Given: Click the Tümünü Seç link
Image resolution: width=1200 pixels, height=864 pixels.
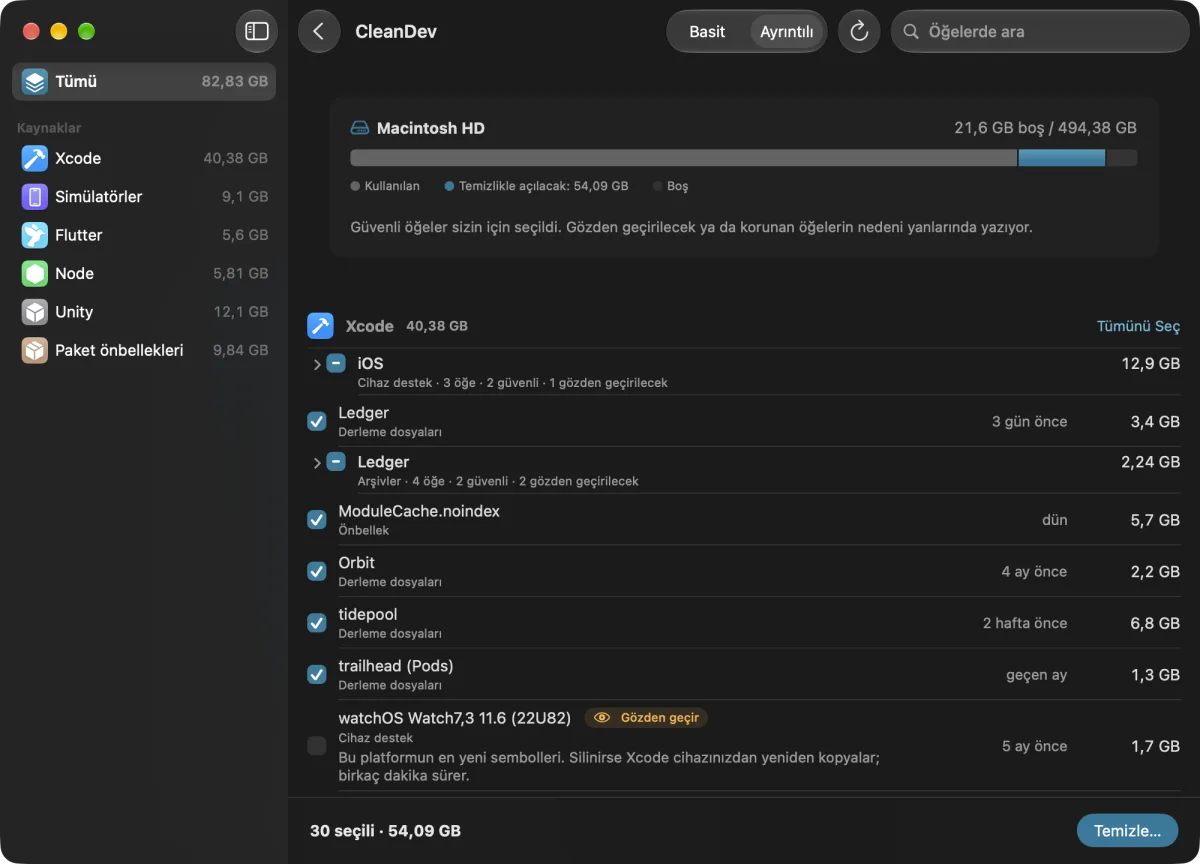Looking at the screenshot, I should [1138, 327].
